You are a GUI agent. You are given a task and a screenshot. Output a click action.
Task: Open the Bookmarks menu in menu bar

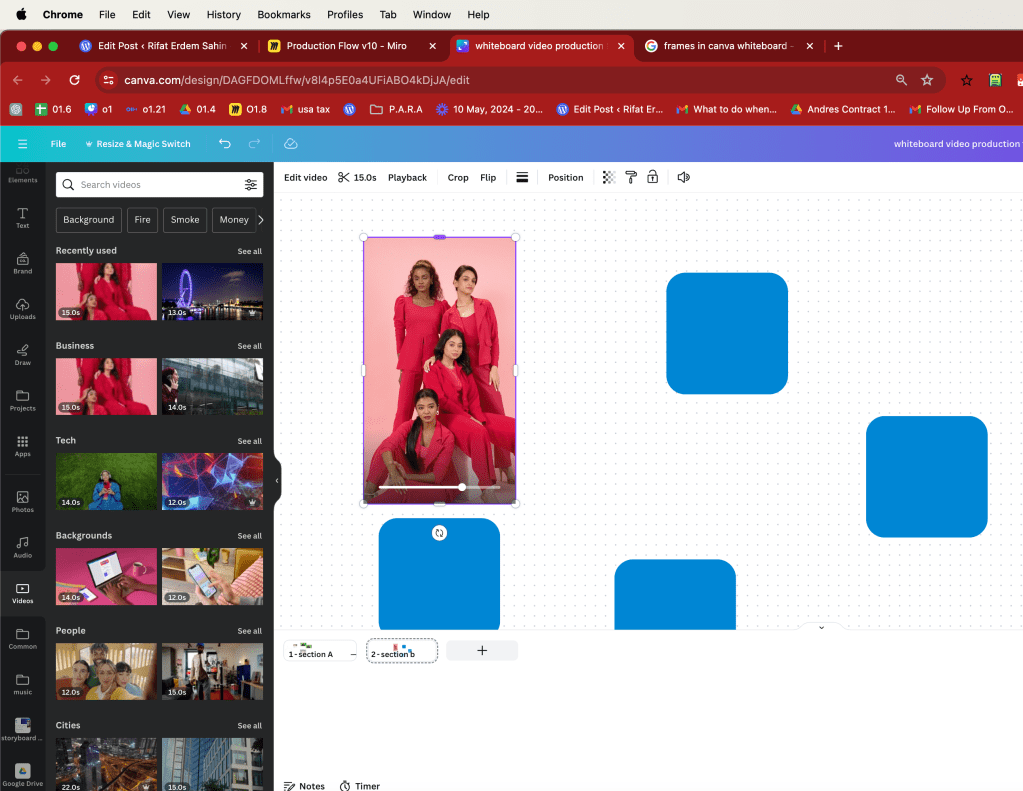[284, 14]
